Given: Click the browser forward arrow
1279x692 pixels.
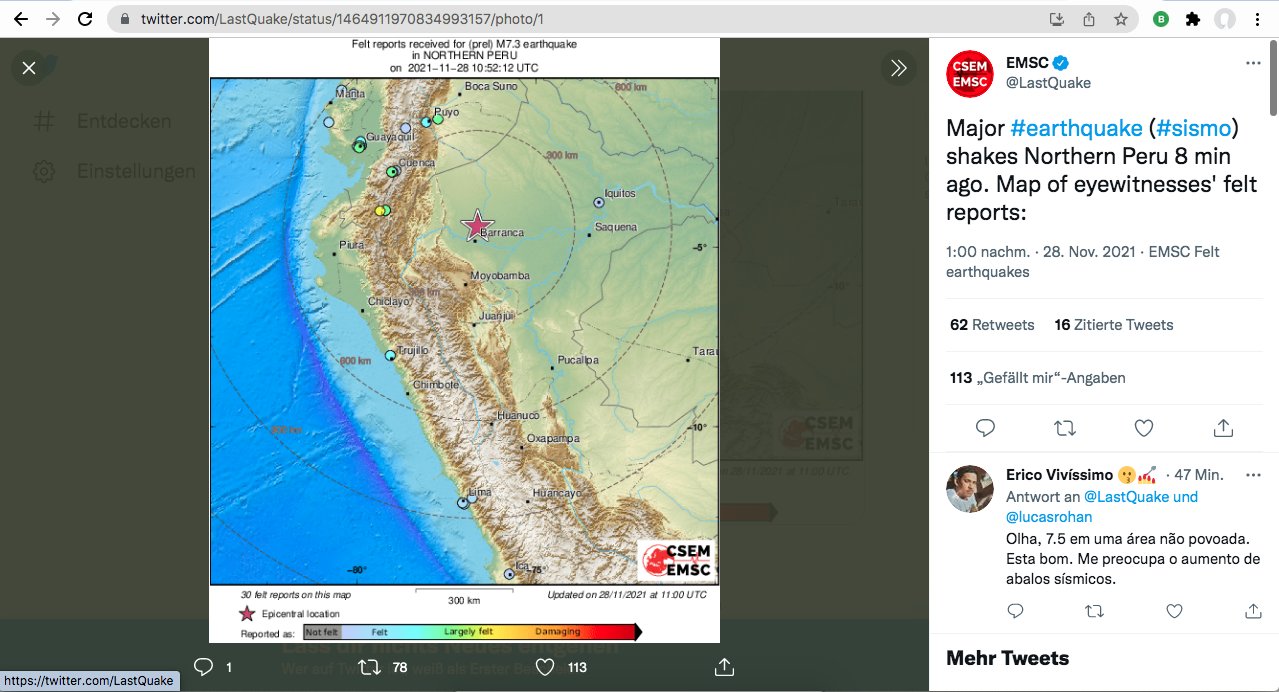Looking at the screenshot, I should click(53, 19).
